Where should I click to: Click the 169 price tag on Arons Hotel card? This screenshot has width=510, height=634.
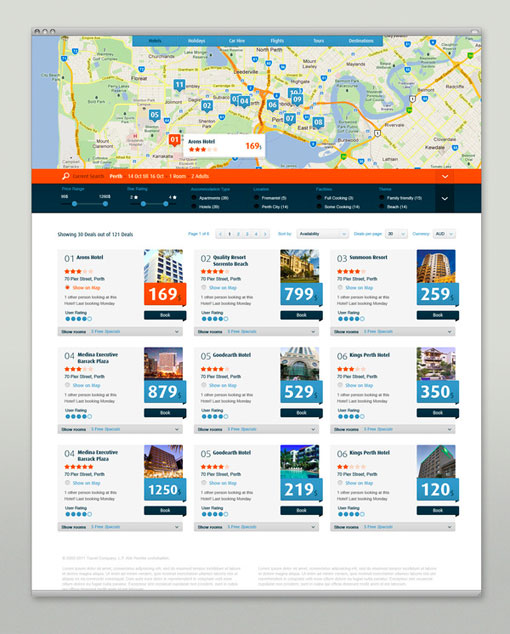[x=165, y=294]
